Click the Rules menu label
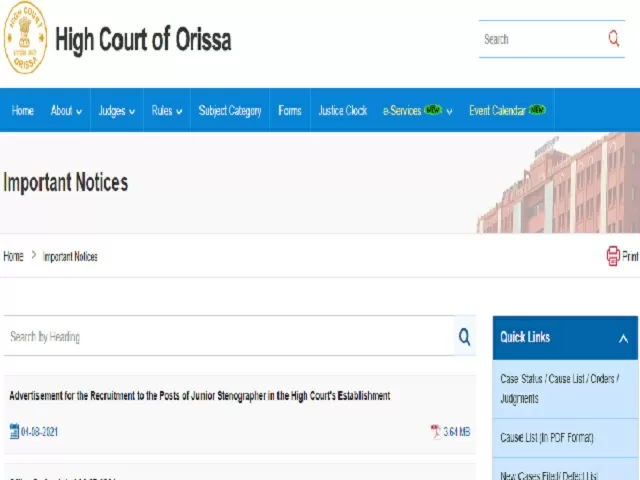This screenshot has width=640, height=480. [x=162, y=111]
